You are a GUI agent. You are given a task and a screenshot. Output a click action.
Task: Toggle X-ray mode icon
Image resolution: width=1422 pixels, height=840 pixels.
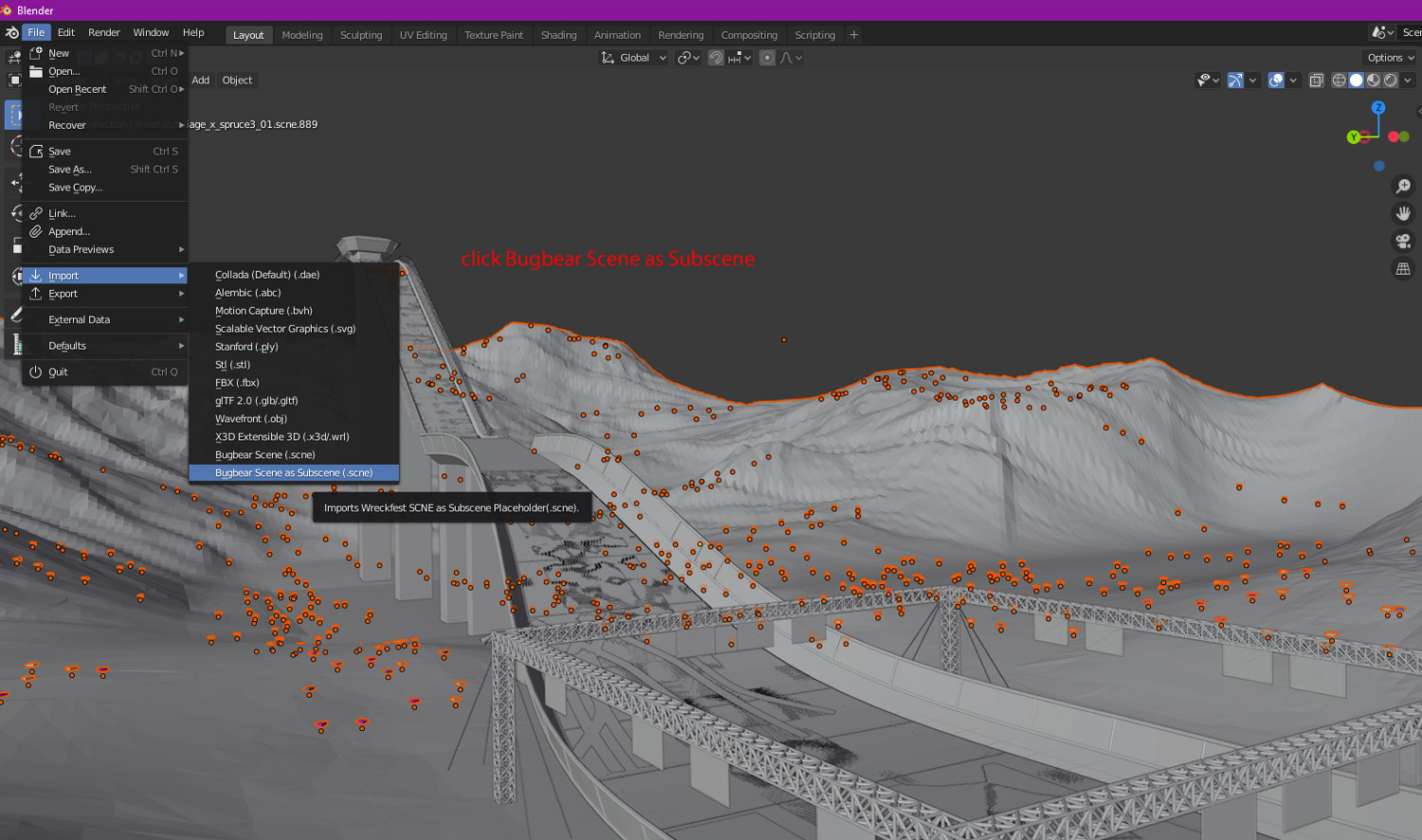pyautogui.click(x=1316, y=81)
